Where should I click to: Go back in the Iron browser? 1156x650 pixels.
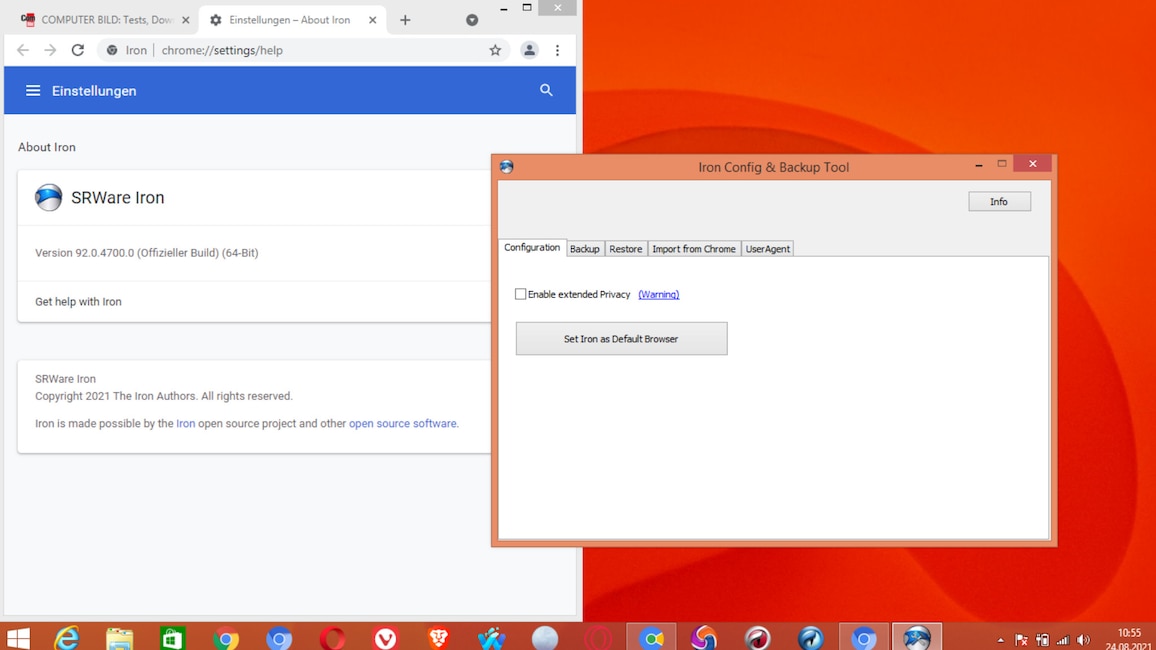click(x=23, y=50)
